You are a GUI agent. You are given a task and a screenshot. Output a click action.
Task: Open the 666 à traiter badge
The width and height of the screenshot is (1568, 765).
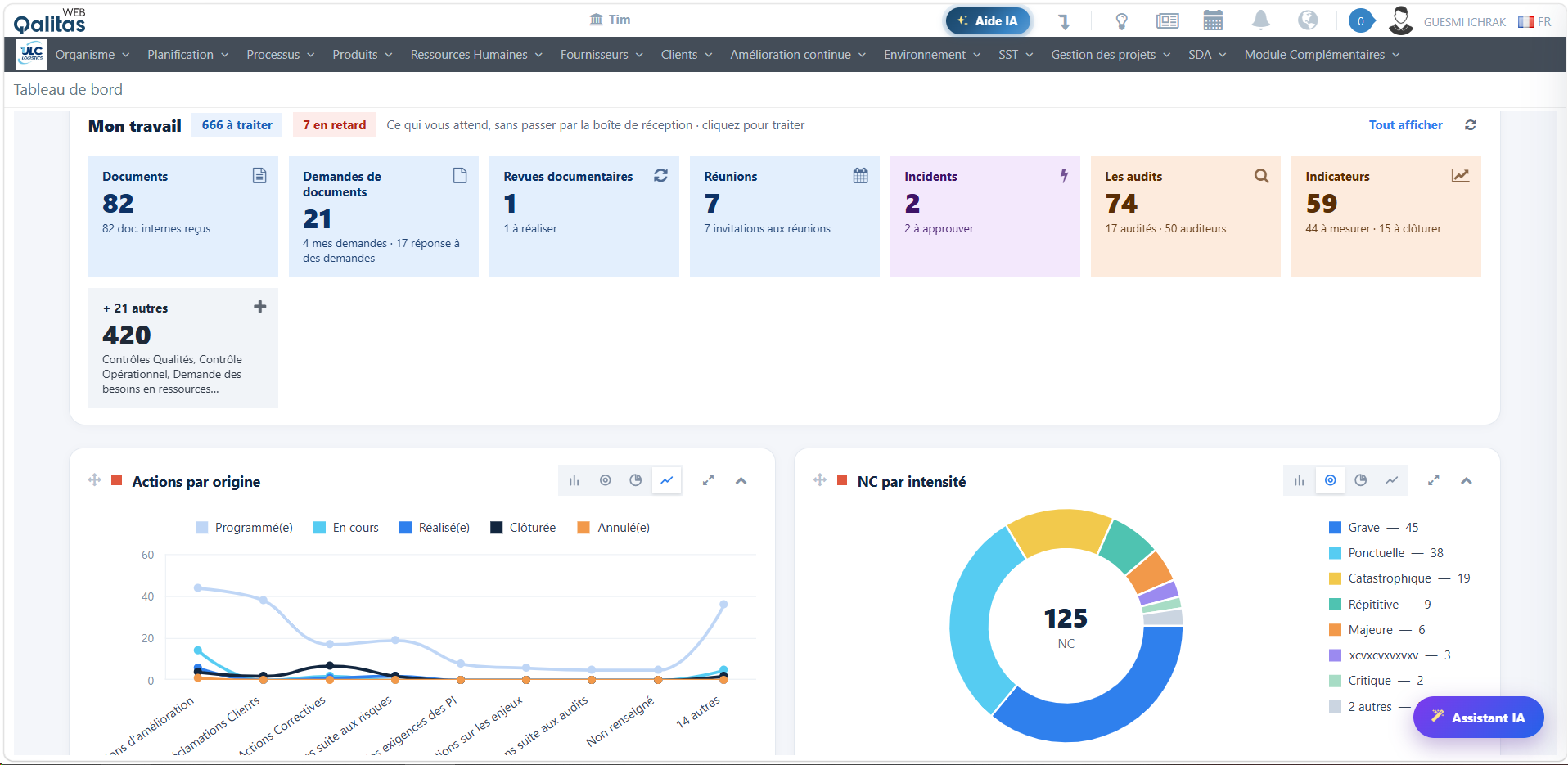click(x=237, y=125)
